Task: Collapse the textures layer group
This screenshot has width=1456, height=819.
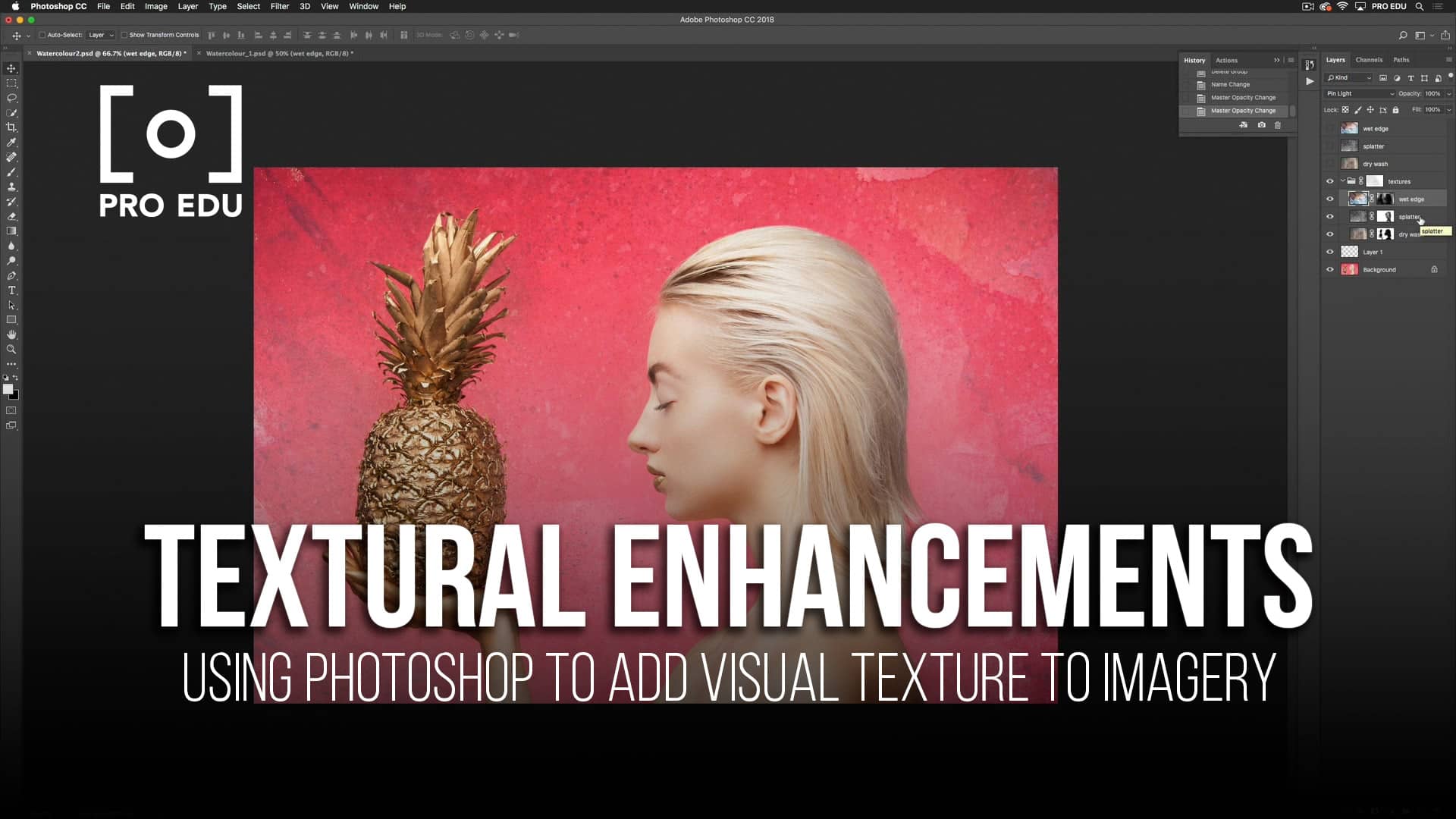Action: click(x=1343, y=180)
